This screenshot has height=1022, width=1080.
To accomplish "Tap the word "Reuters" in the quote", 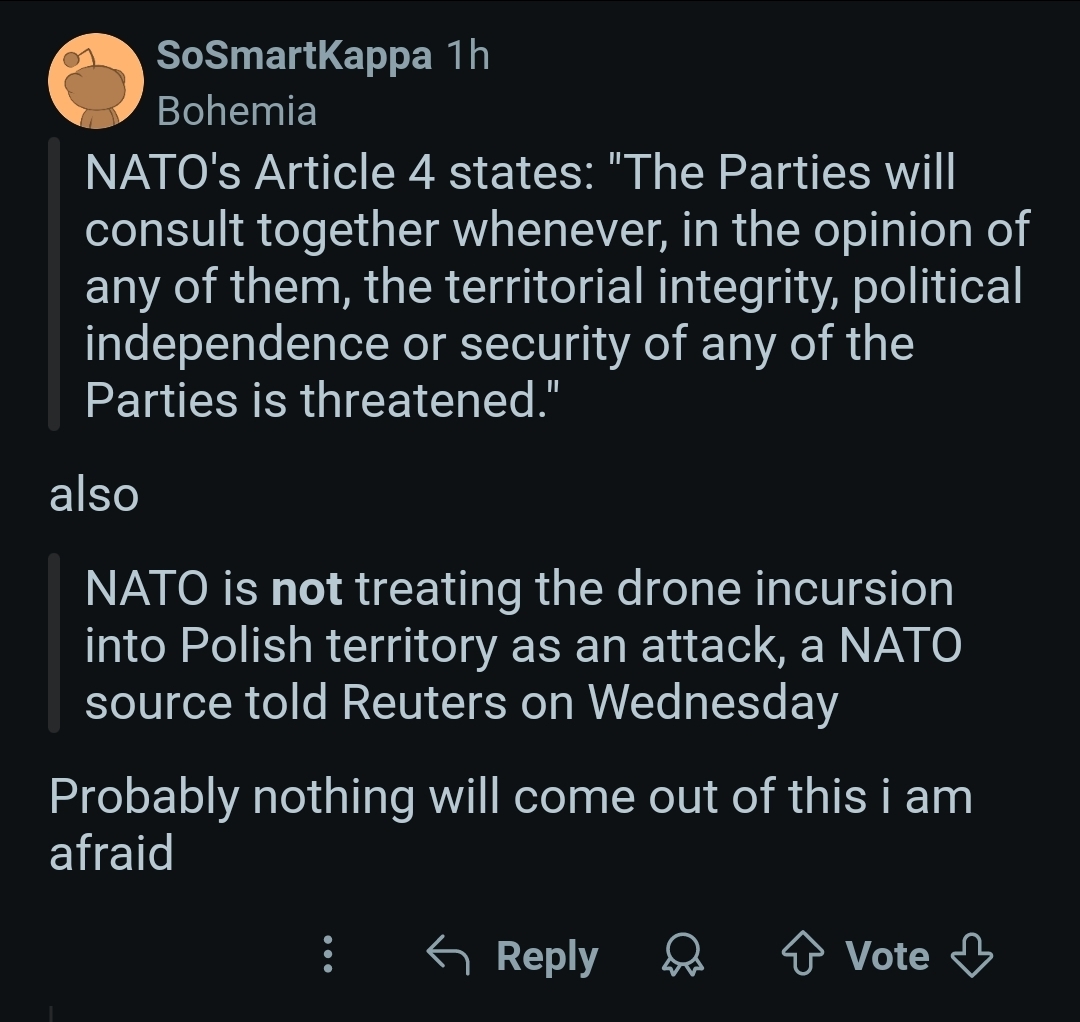I will coord(424,702).
